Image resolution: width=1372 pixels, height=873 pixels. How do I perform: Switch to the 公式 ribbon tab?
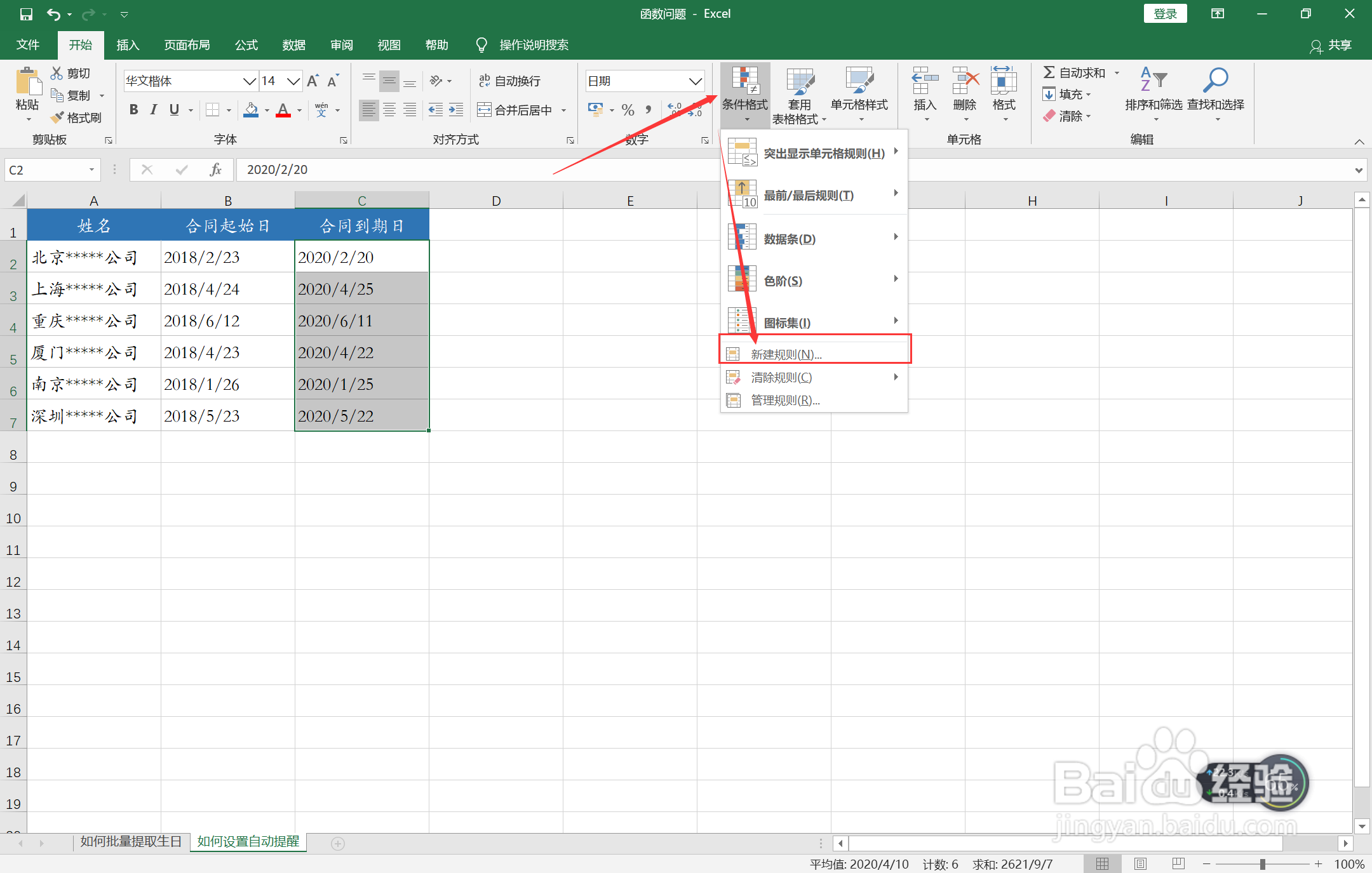246,45
